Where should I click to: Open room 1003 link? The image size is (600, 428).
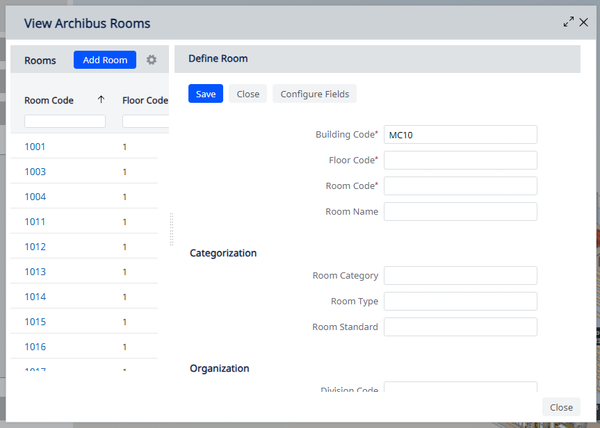coord(35,171)
